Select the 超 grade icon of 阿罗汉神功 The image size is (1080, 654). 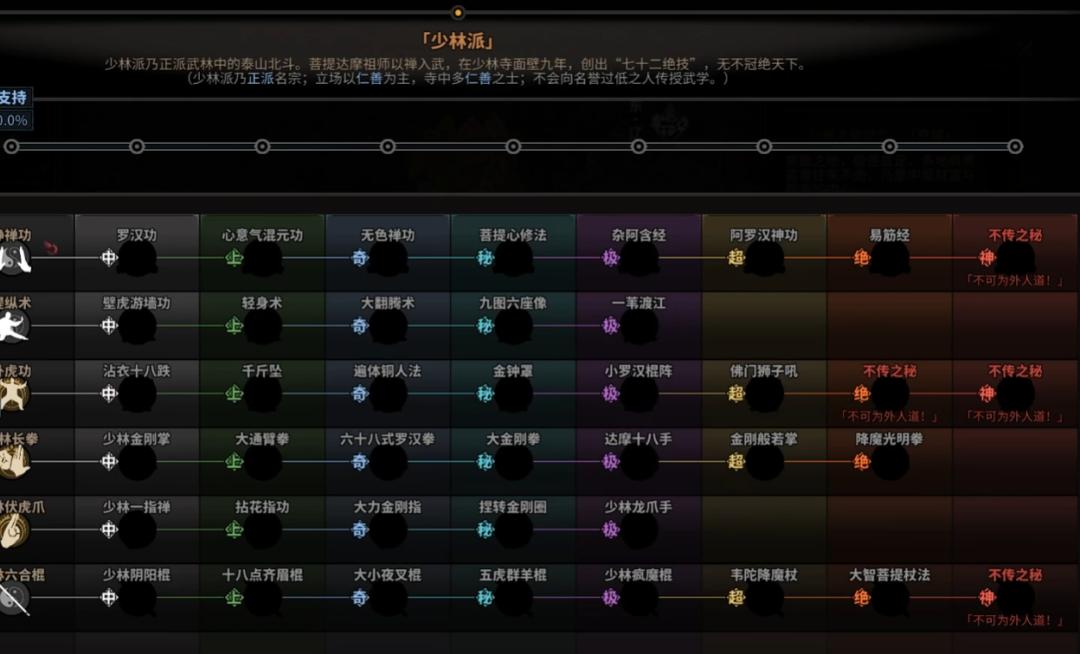coord(736,258)
